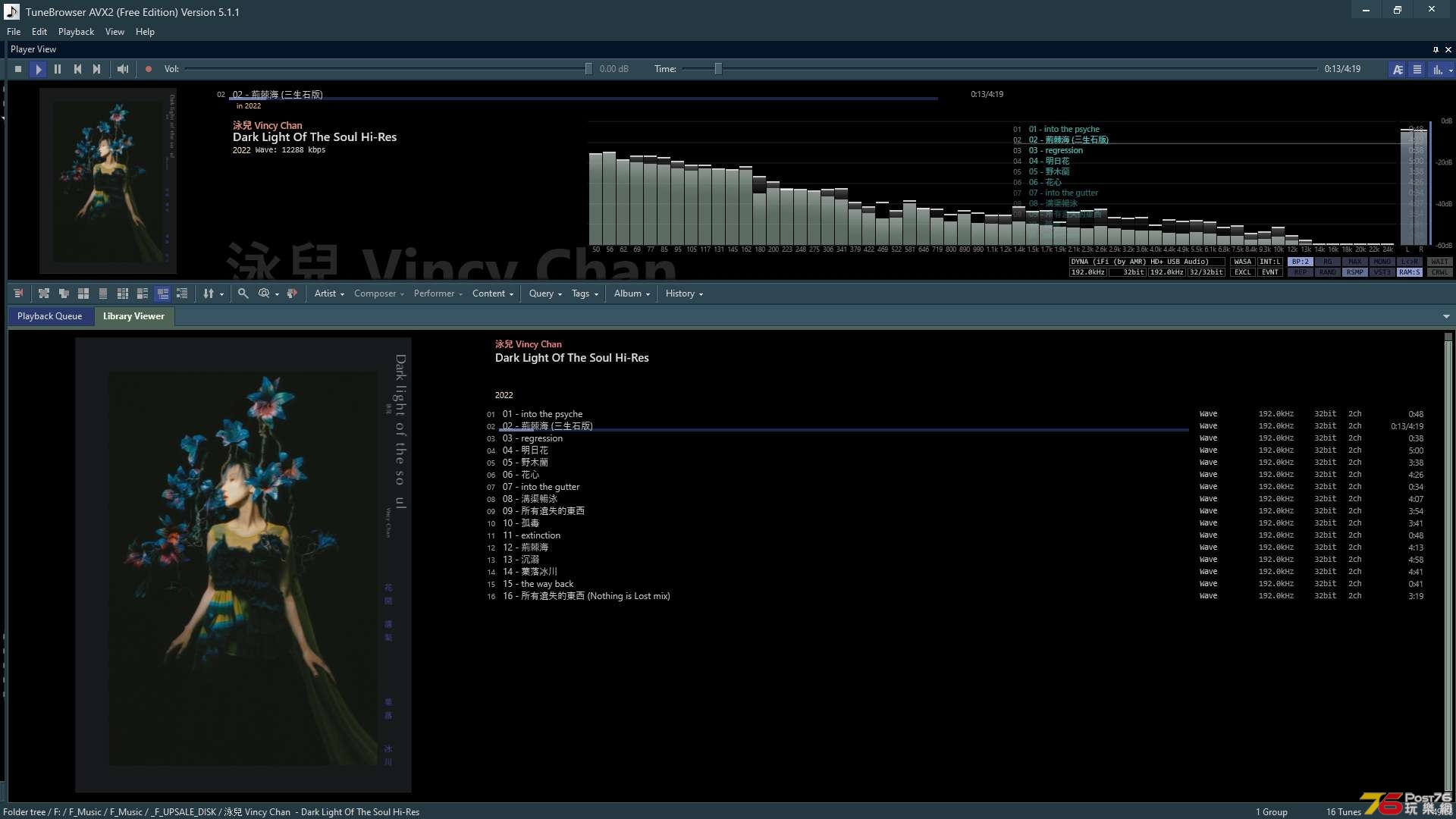Mute audio with the speaker icon
Viewport: 1456px width, 819px height.
[x=123, y=69]
